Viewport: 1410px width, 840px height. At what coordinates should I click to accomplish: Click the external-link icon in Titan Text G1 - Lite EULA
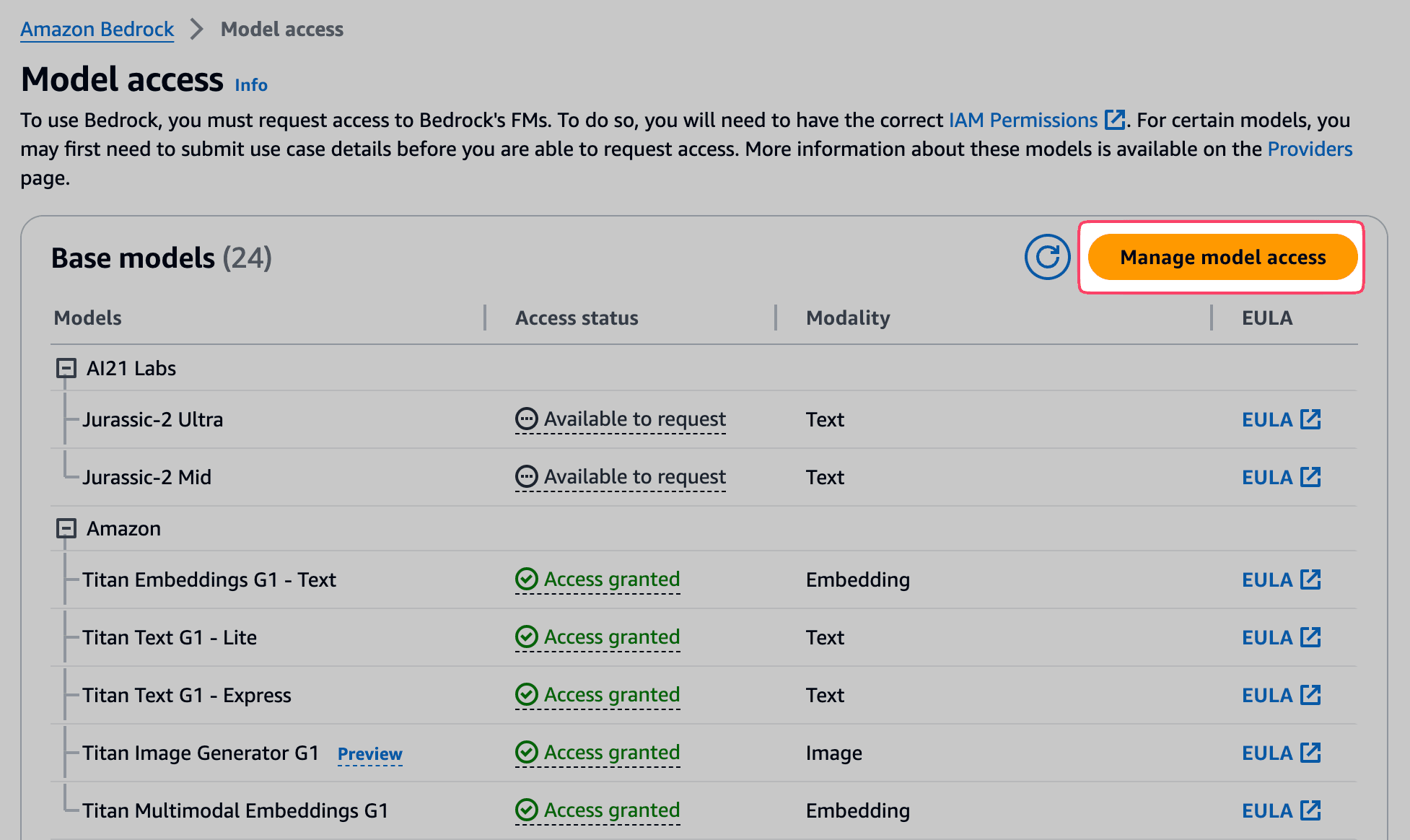click(x=1310, y=637)
